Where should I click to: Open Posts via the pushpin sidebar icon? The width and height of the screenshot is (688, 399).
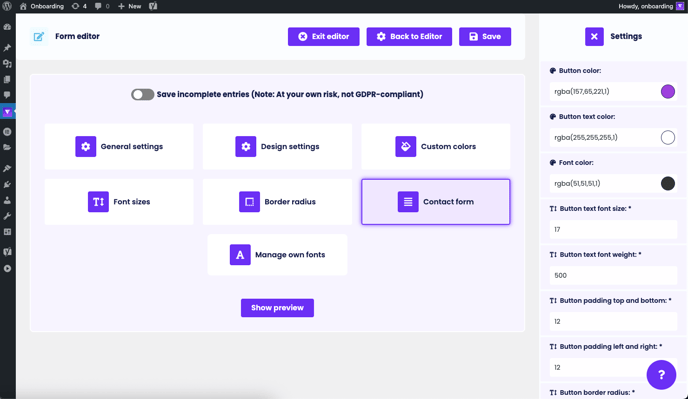pyautogui.click(x=7, y=47)
